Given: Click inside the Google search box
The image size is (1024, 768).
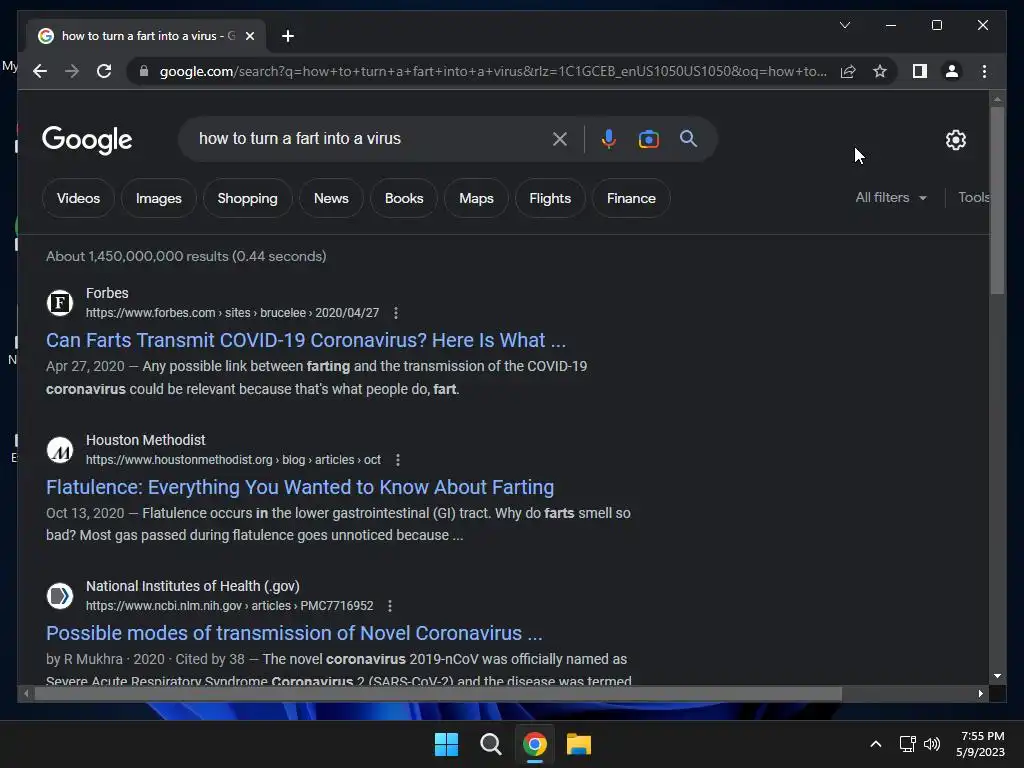Looking at the screenshot, I should [x=369, y=138].
